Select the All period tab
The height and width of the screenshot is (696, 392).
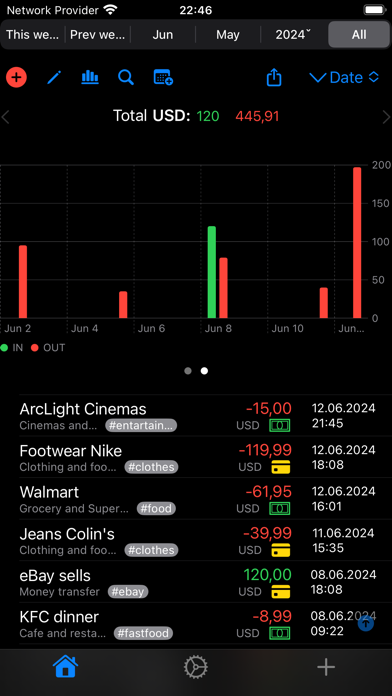(359, 35)
